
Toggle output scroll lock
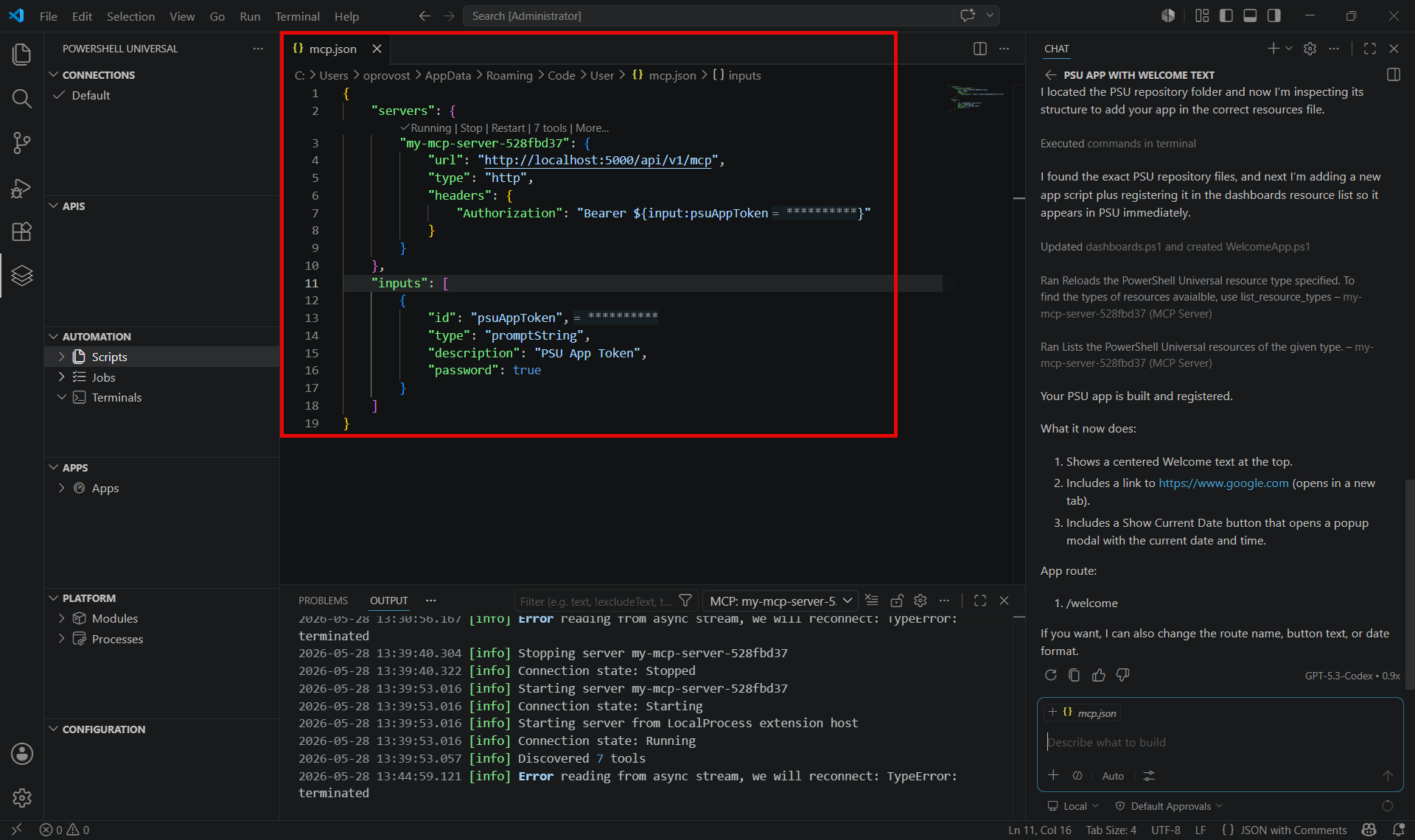coord(896,601)
